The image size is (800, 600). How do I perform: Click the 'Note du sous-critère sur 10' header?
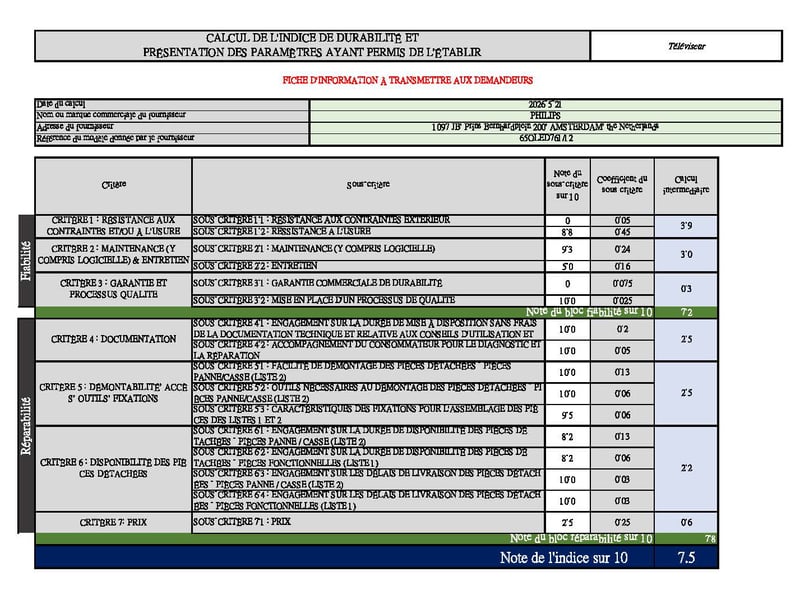point(567,185)
